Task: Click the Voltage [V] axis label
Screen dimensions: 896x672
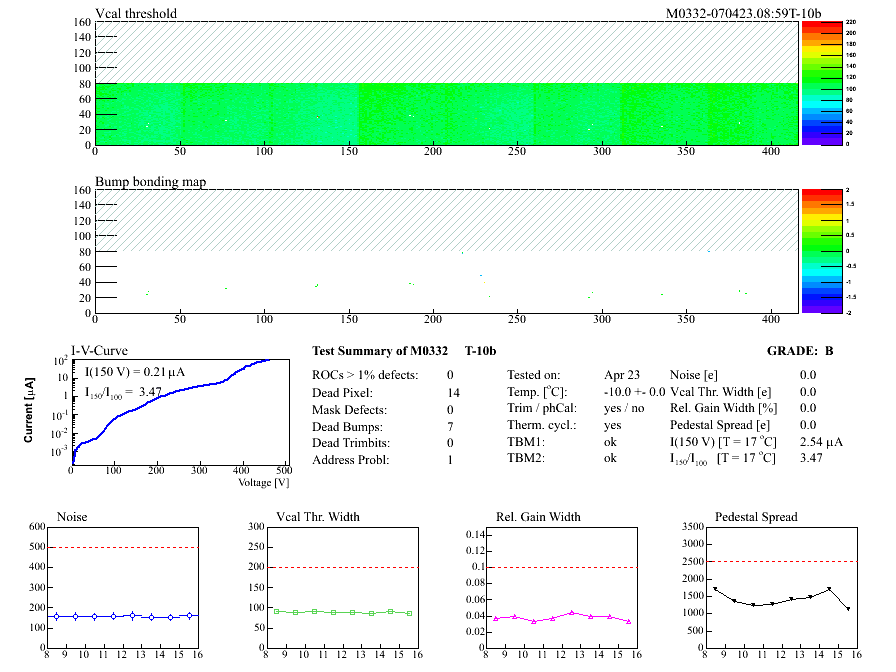Action: pos(263,483)
